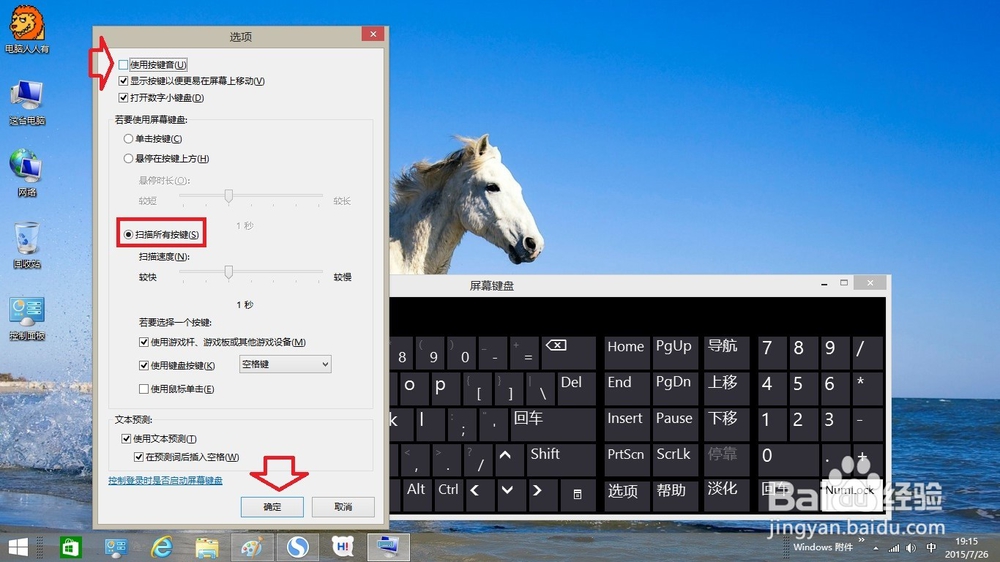Adjust the 扫描速度 slider thumb
1000x562 pixels.
point(228,272)
